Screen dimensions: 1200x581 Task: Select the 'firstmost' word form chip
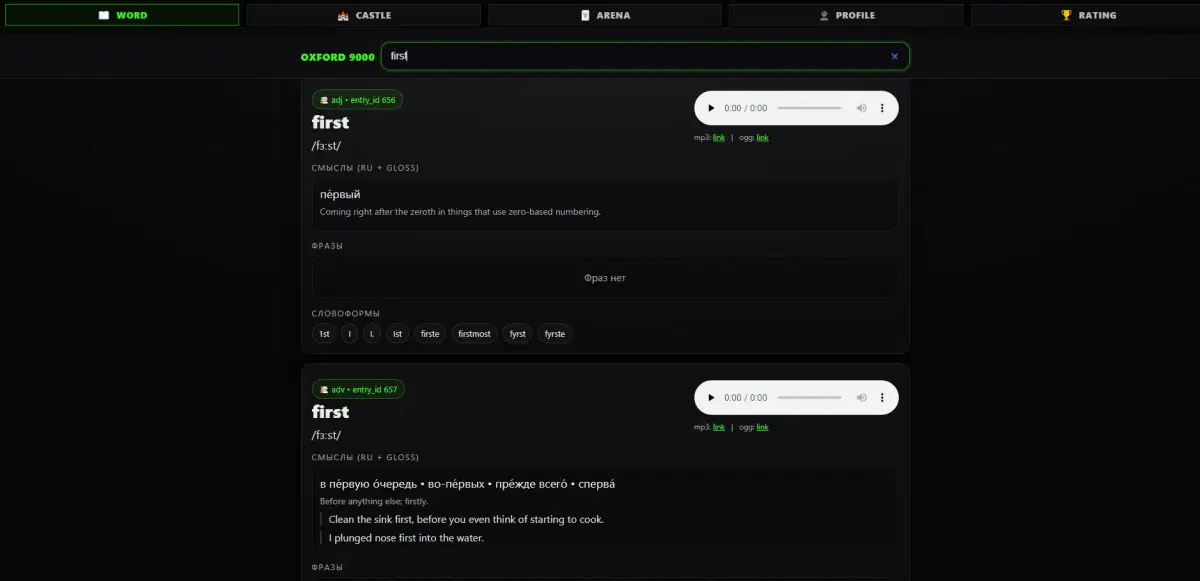pos(473,333)
